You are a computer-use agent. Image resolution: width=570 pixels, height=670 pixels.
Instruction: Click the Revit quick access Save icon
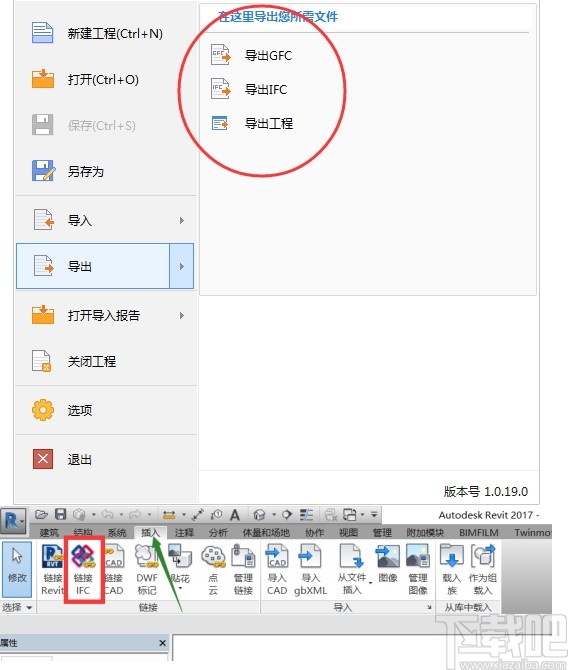tap(61, 514)
